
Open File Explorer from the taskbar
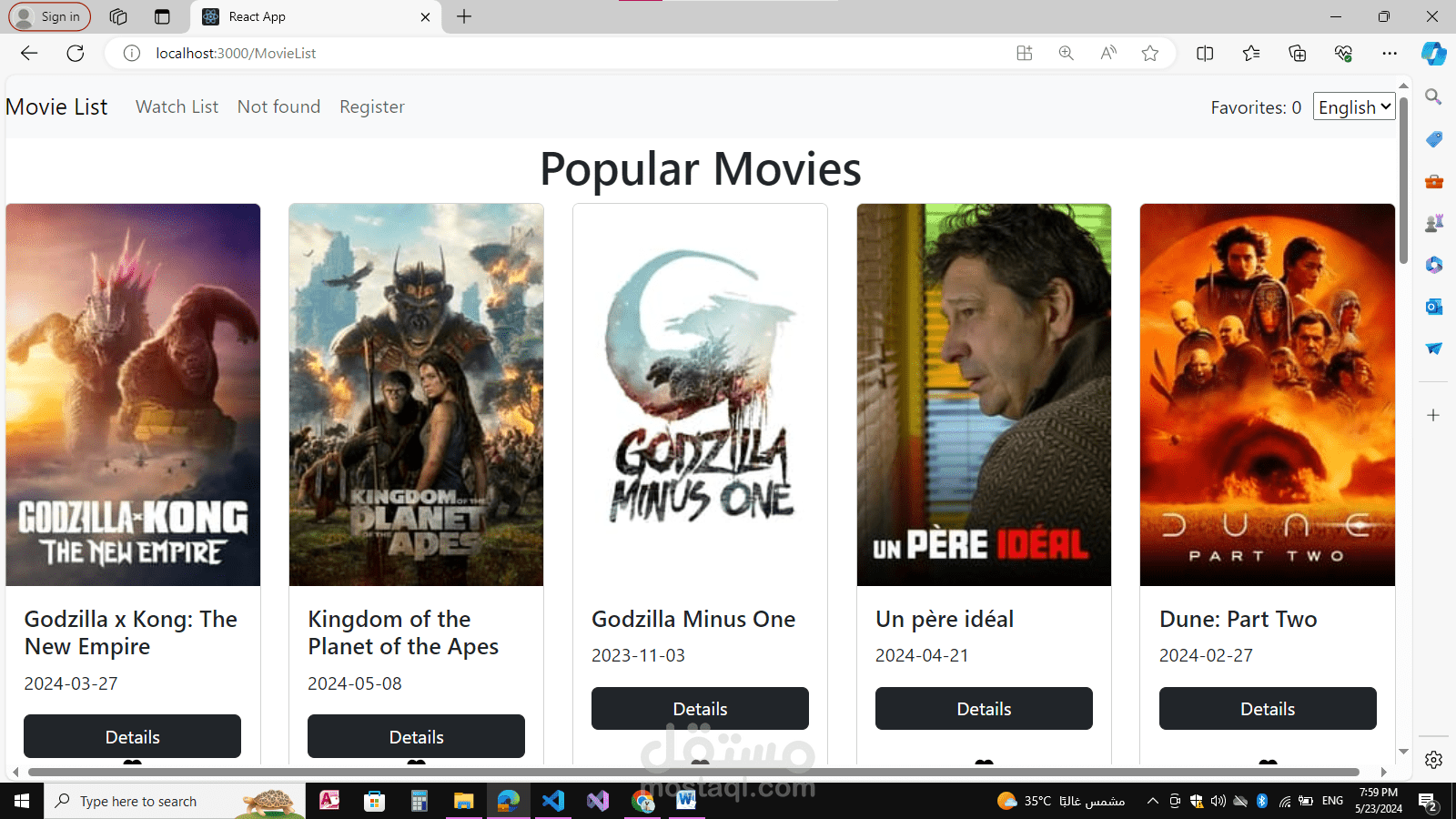click(x=463, y=801)
